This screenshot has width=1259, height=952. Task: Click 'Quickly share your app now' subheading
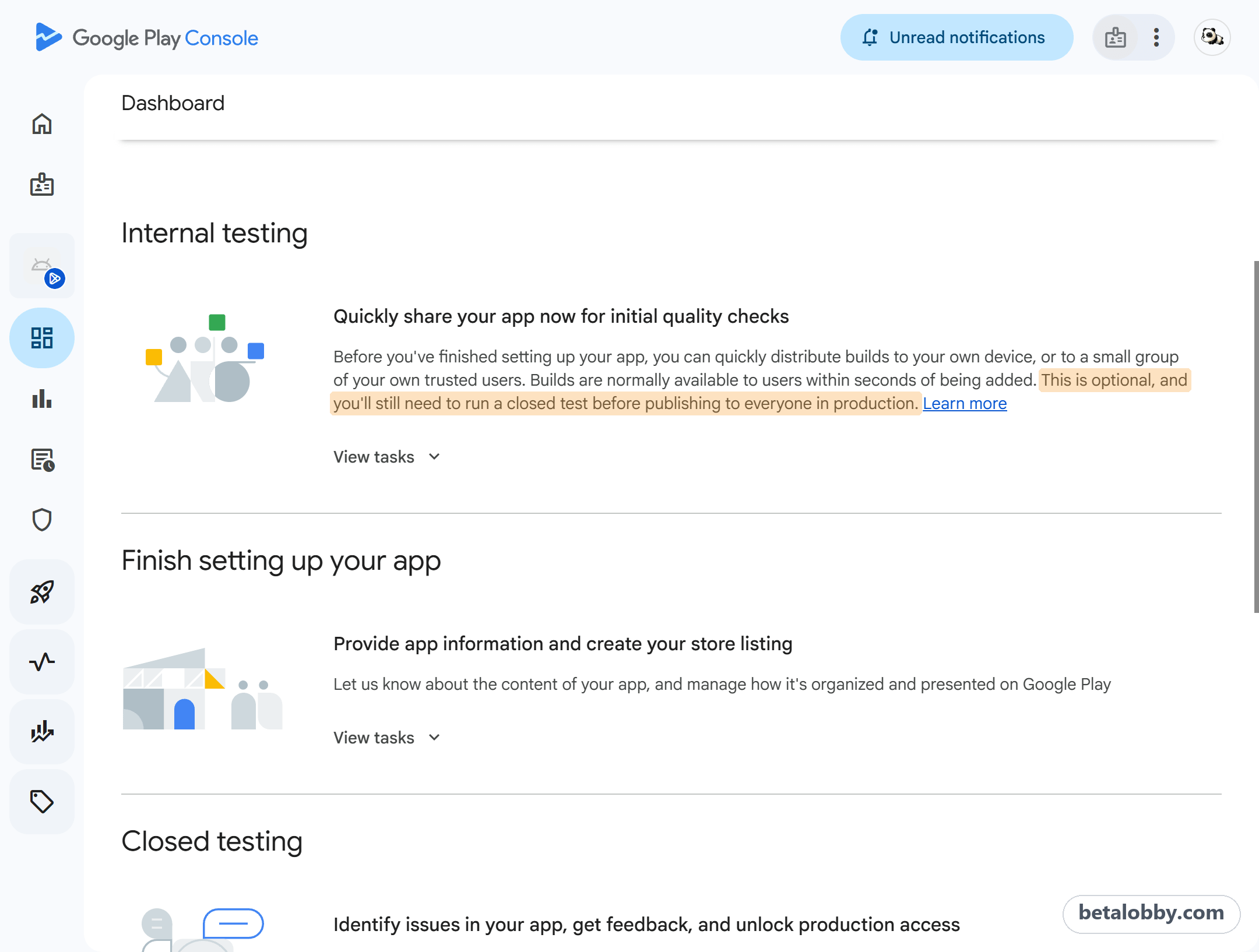click(561, 316)
